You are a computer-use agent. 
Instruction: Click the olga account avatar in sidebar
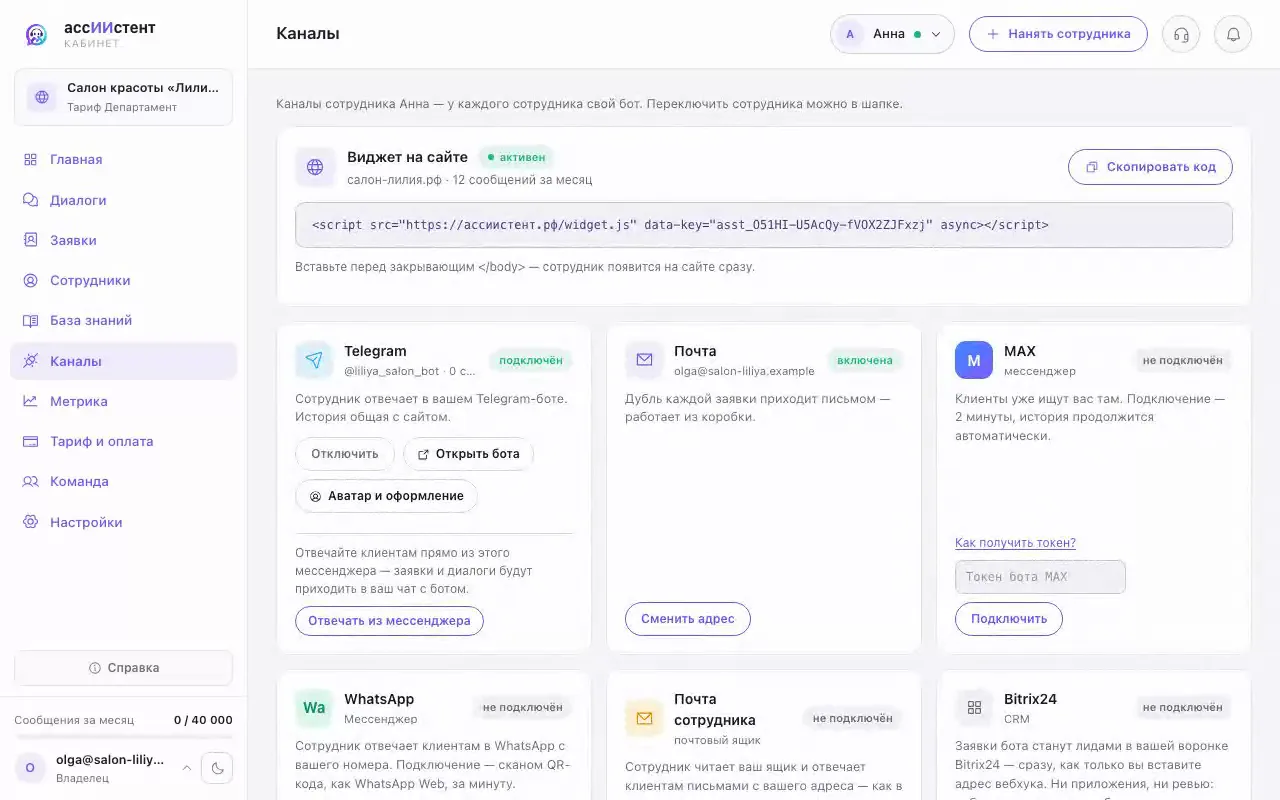(30, 768)
